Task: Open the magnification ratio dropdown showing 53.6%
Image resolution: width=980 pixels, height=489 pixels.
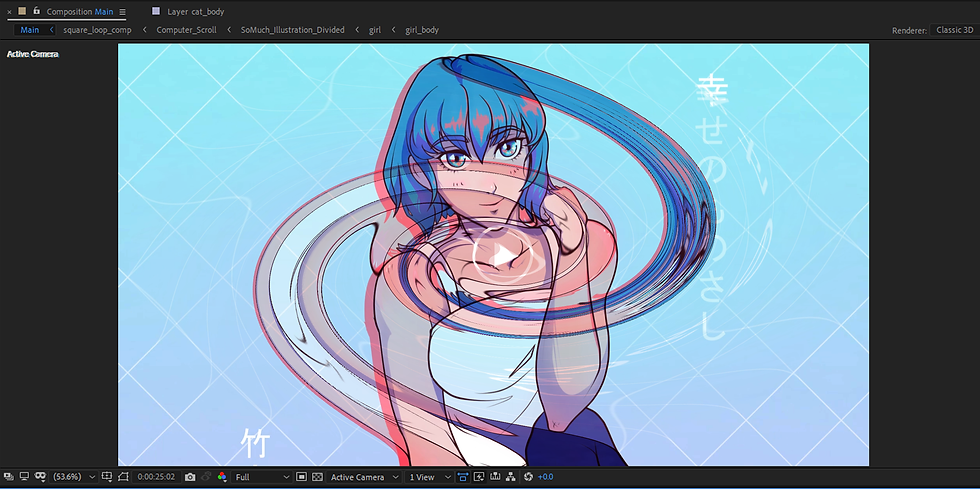Action: click(x=73, y=476)
